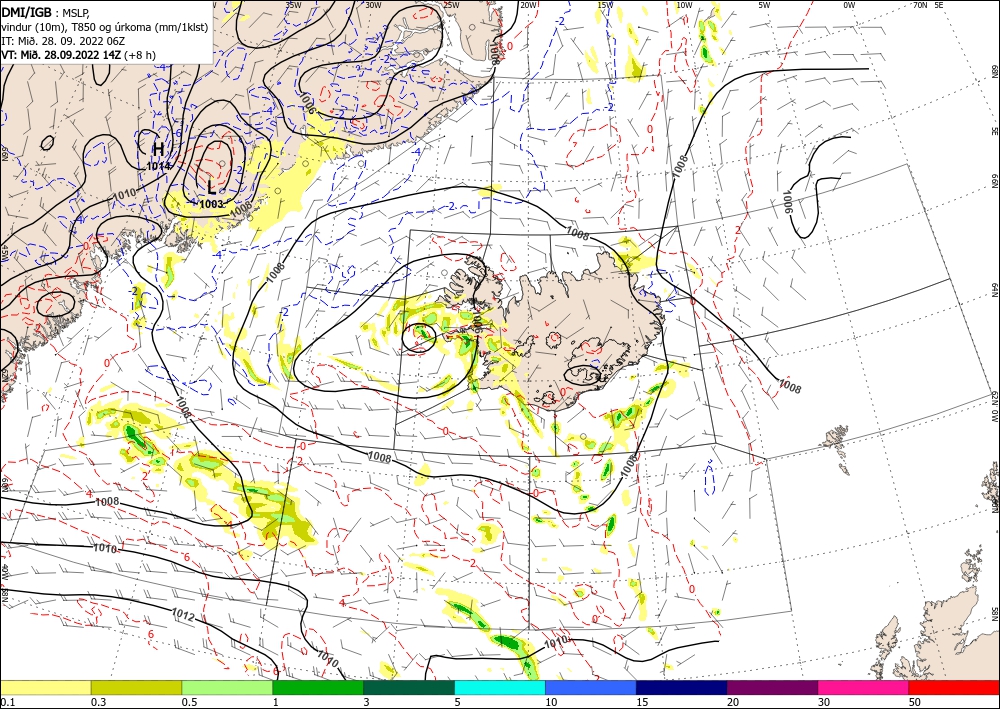Click the legend value '0.5'
Viewport: 1000px width, 709px height.
189,702
